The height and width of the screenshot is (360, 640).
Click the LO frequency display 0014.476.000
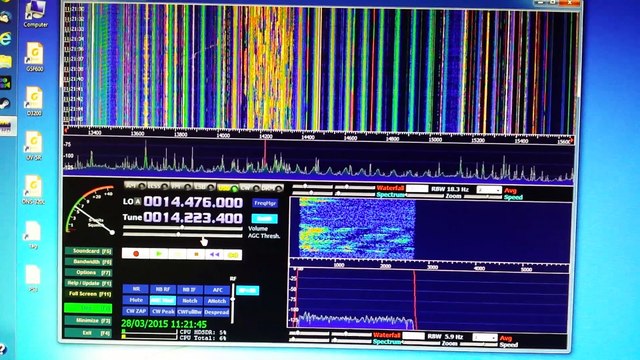tap(193, 202)
